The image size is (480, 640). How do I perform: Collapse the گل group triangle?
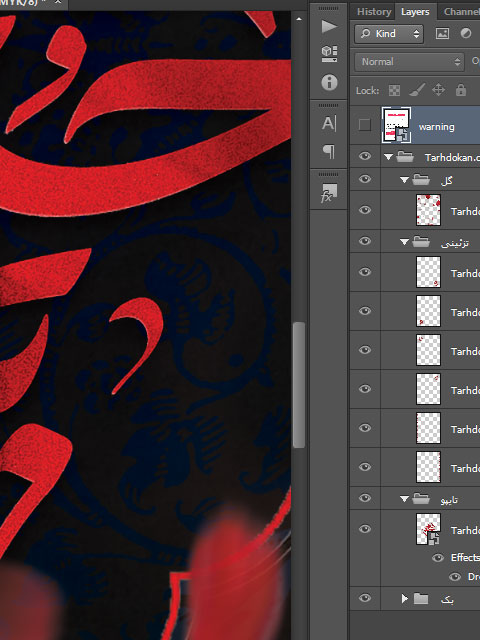coord(404,180)
